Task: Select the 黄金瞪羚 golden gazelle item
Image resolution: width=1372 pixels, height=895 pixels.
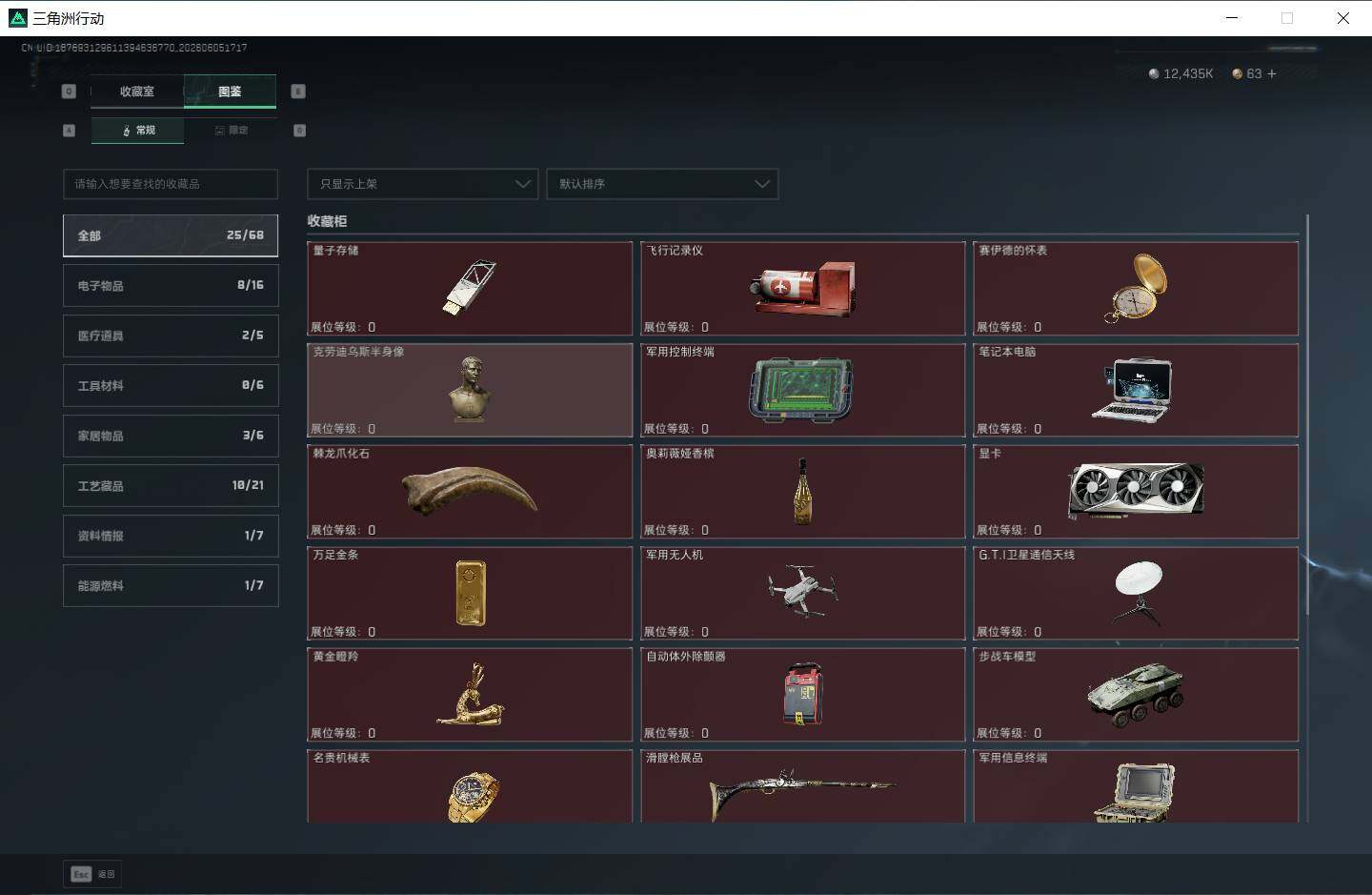Action: point(470,694)
